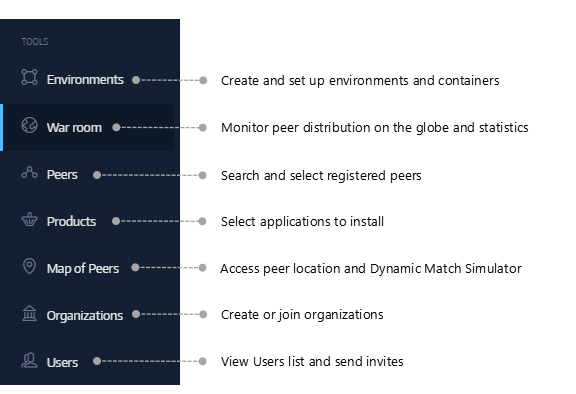This screenshot has height=394, width=576.
Task: Click the Peers network icon
Action: point(29,173)
